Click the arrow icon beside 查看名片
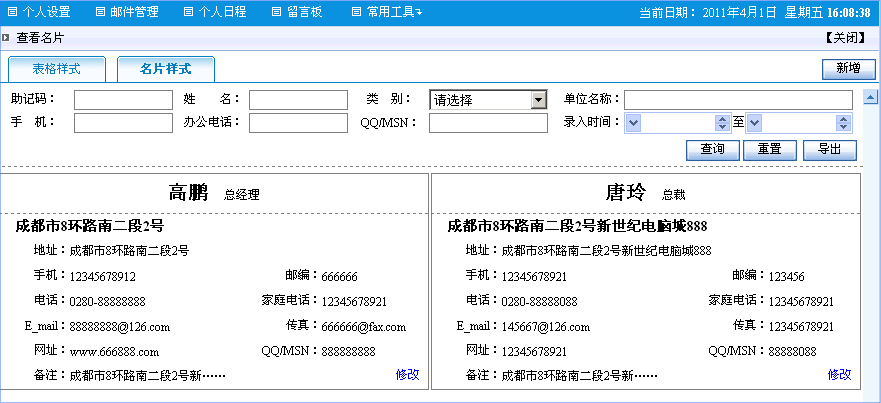This screenshot has width=881, height=403. 6,38
